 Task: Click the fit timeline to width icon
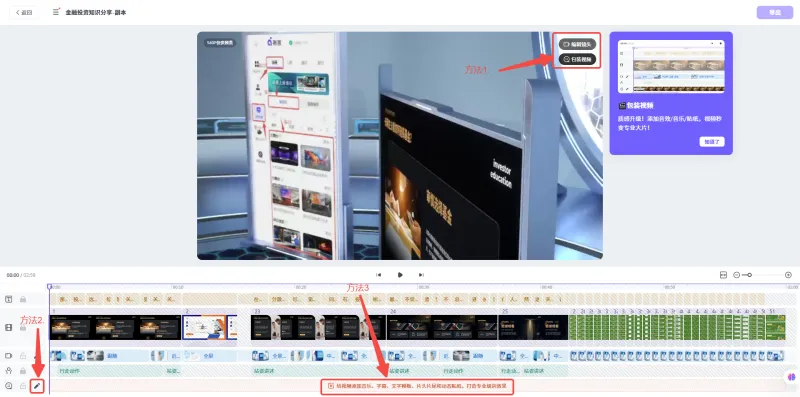tap(723, 275)
